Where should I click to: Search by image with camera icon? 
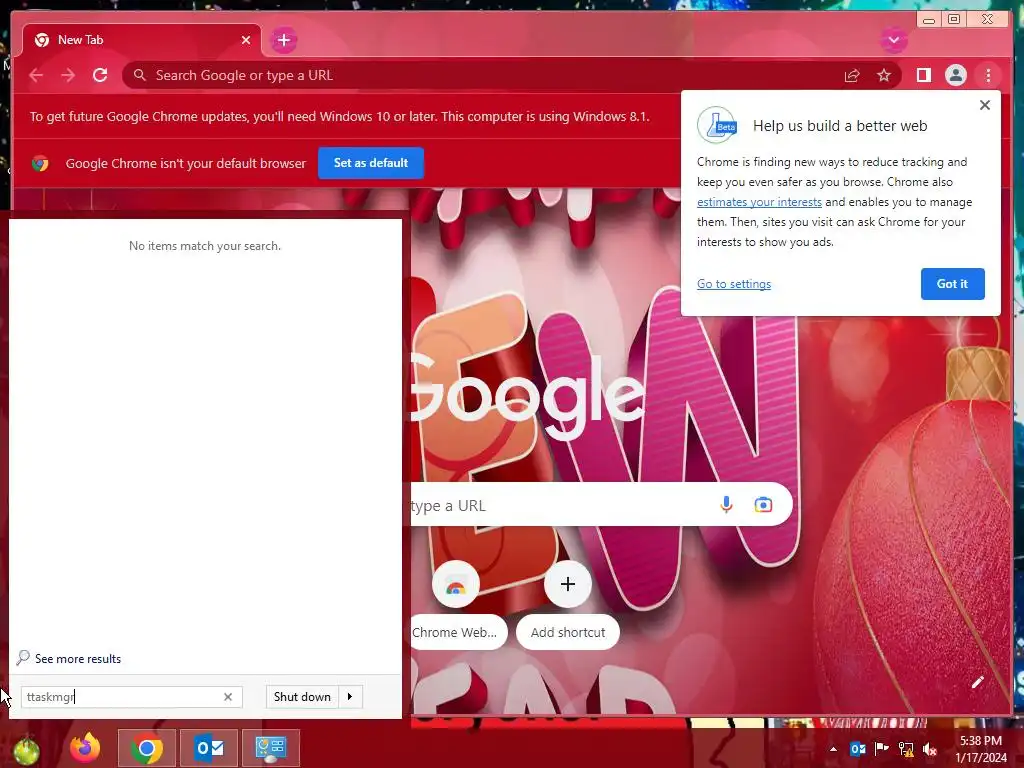pyautogui.click(x=763, y=505)
